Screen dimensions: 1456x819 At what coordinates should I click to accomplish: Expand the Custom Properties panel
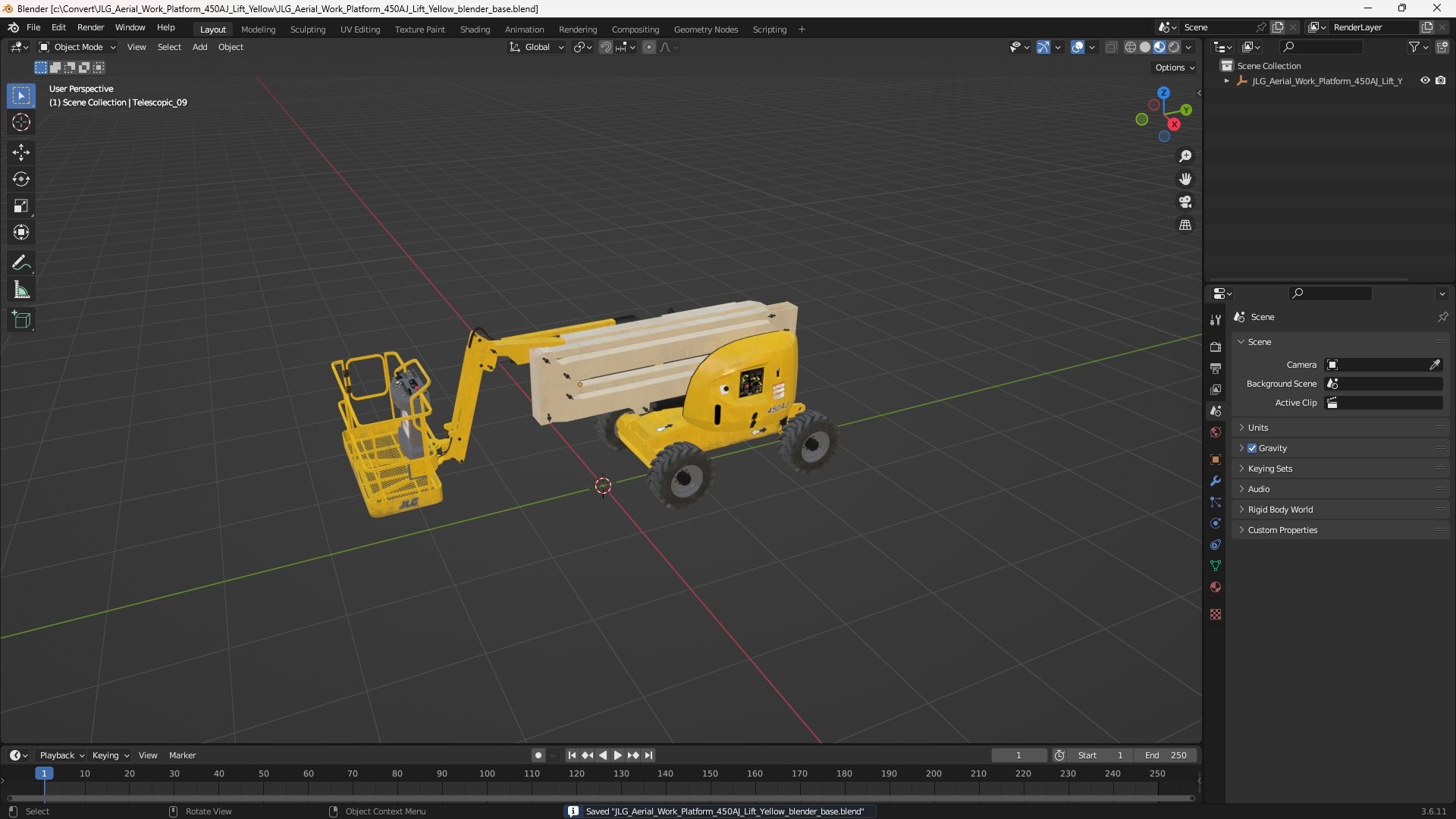click(x=1340, y=530)
